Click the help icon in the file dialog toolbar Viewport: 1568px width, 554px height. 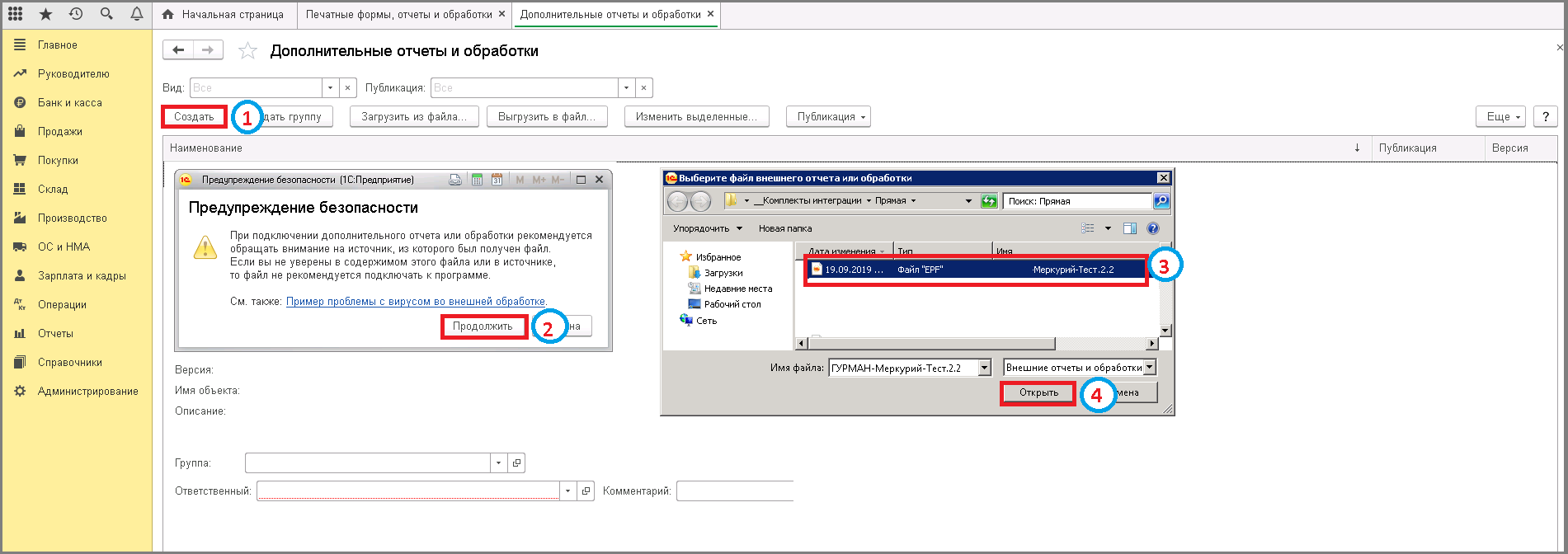pos(1153,228)
